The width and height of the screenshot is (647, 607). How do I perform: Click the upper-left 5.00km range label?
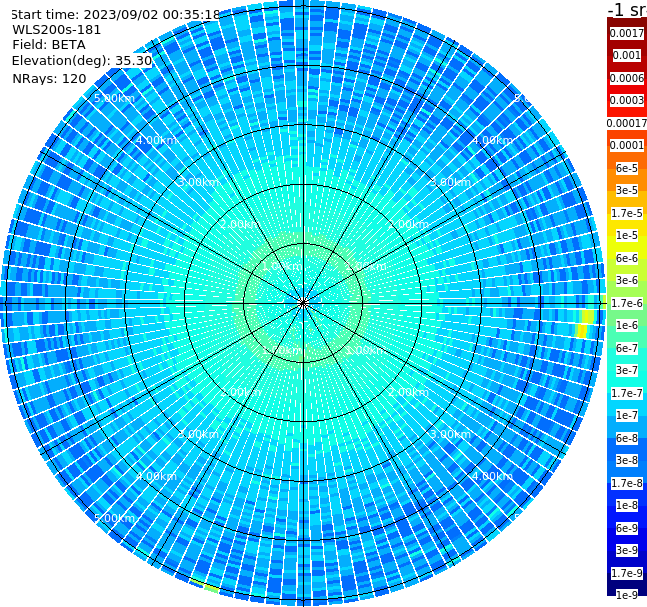pyautogui.click(x=114, y=98)
